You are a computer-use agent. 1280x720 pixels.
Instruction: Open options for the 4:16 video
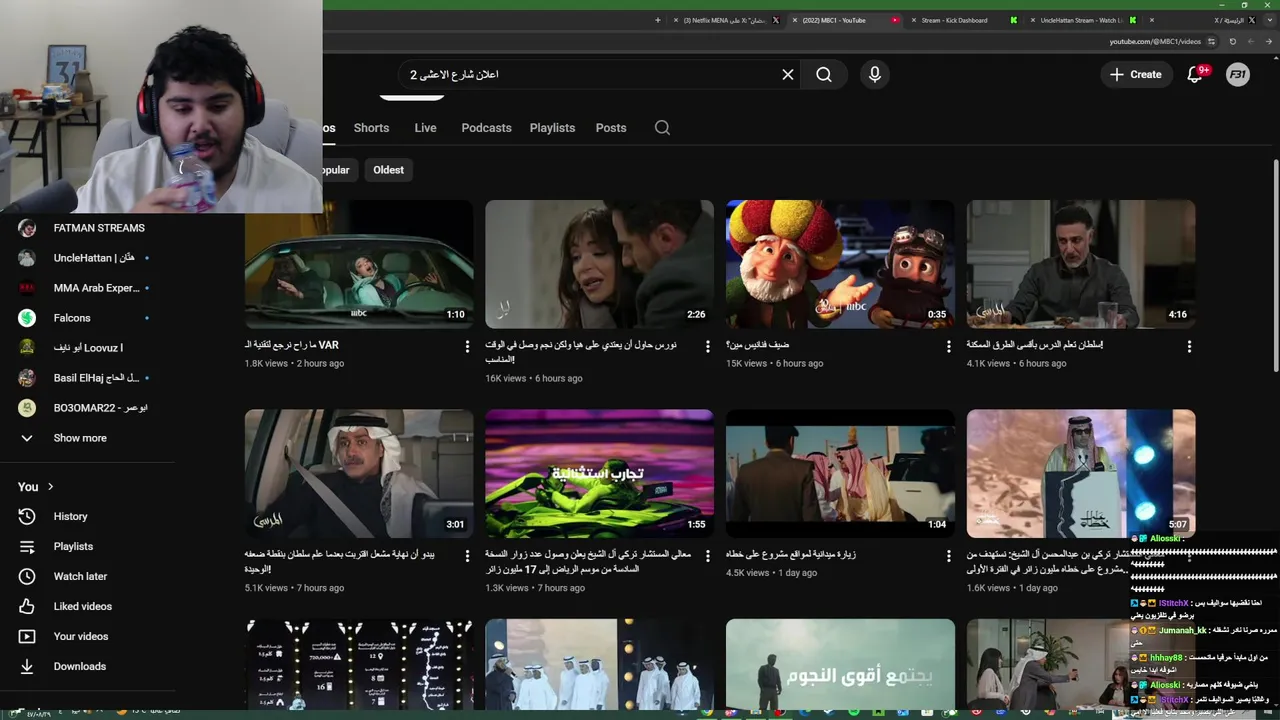1189,346
